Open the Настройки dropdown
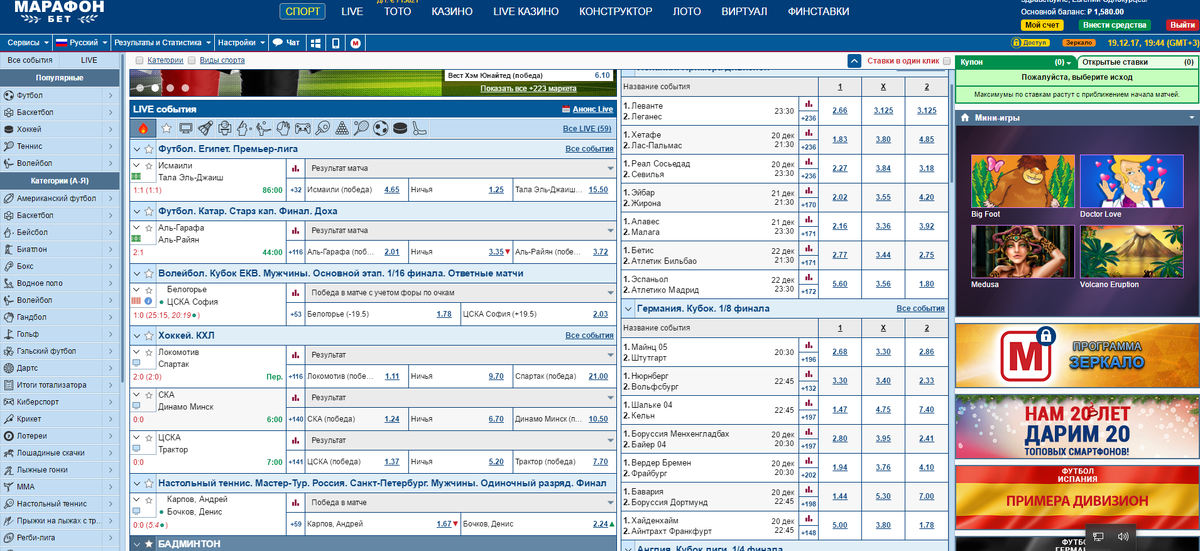This screenshot has width=1200, height=551. coord(241,43)
